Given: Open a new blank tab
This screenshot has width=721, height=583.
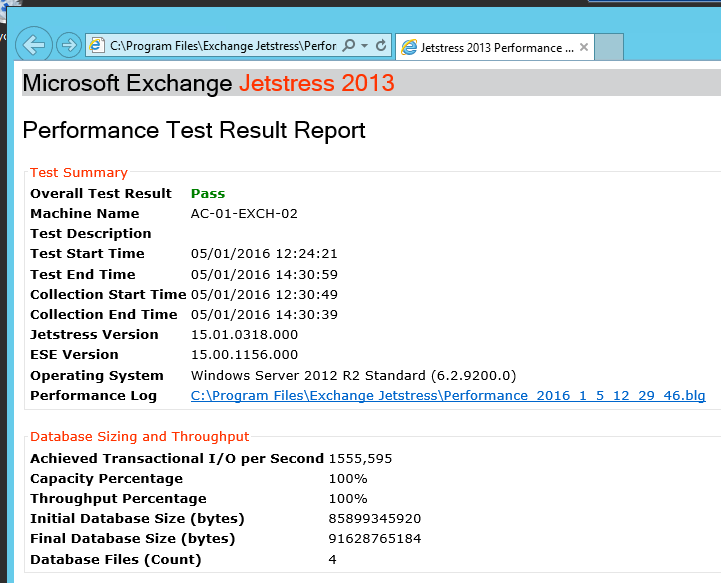Looking at the screenshot, I should click(609, 47).
